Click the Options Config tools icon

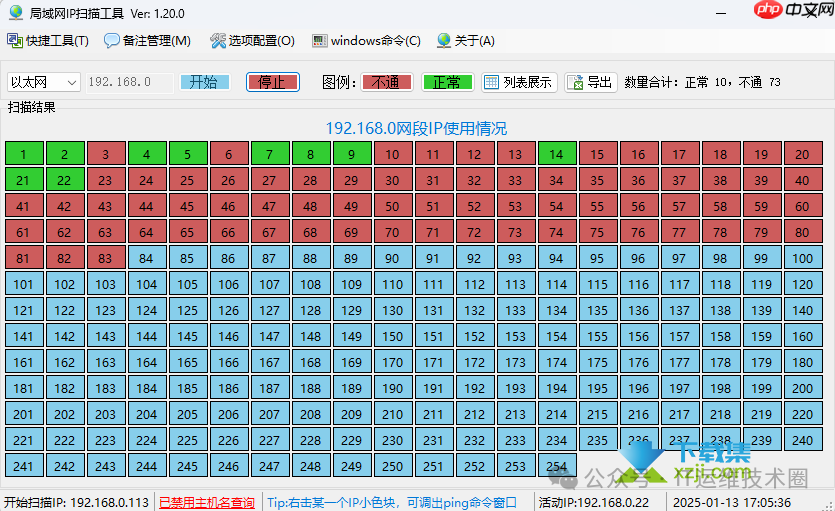218,41
